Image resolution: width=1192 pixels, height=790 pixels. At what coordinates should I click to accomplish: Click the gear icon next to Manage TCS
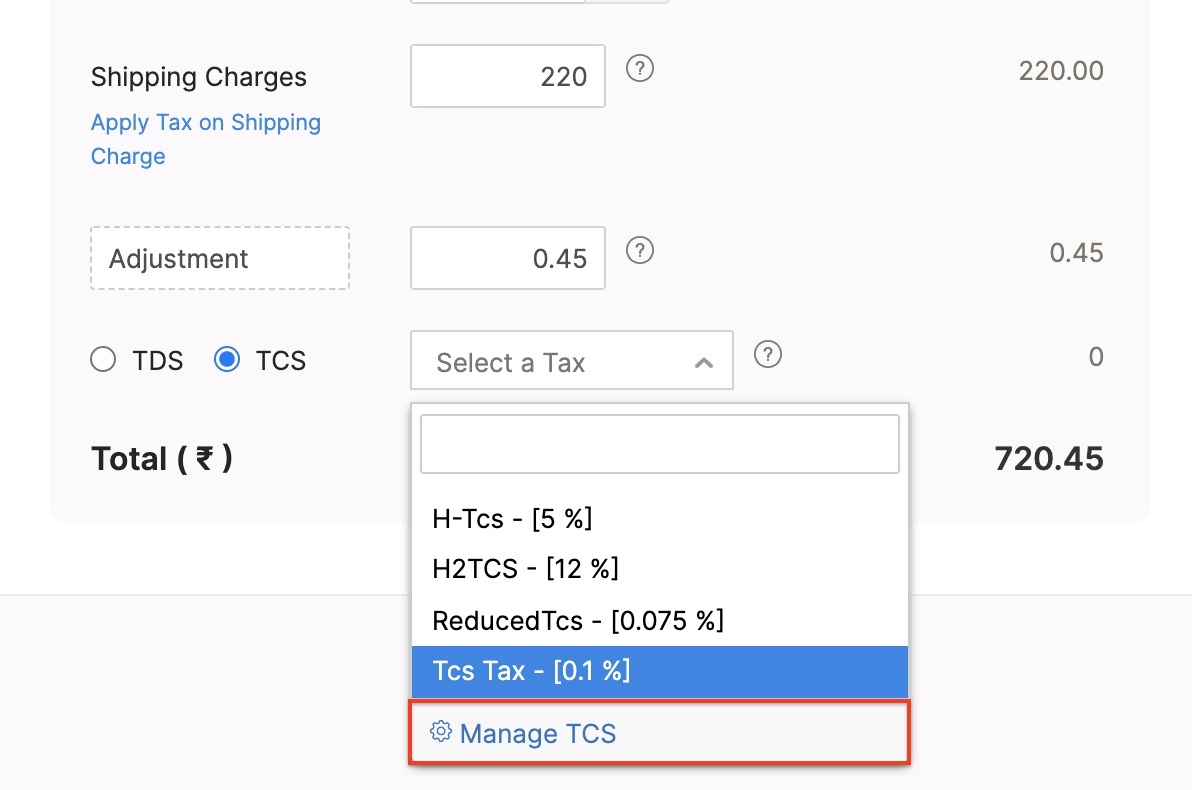click(x=439, y=732)
